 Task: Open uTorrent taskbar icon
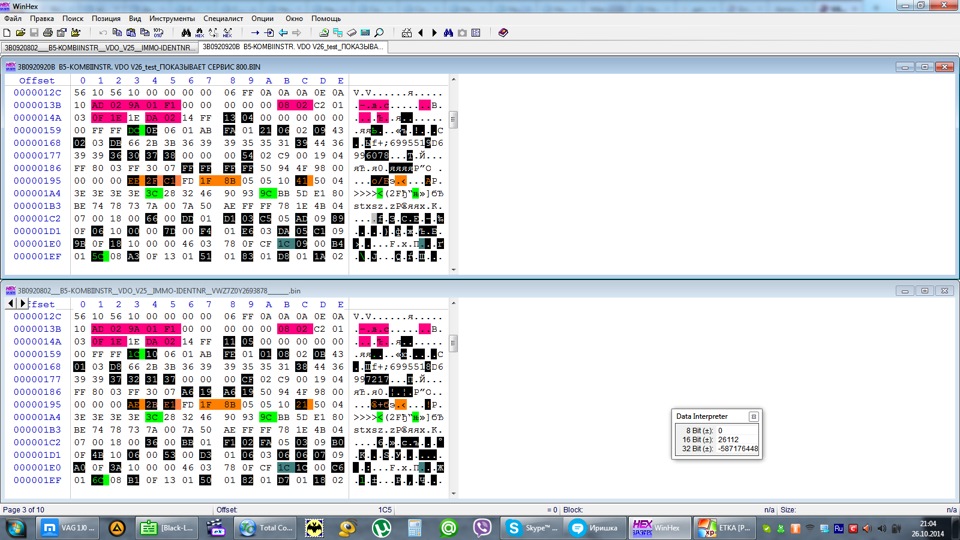(382, 528)
